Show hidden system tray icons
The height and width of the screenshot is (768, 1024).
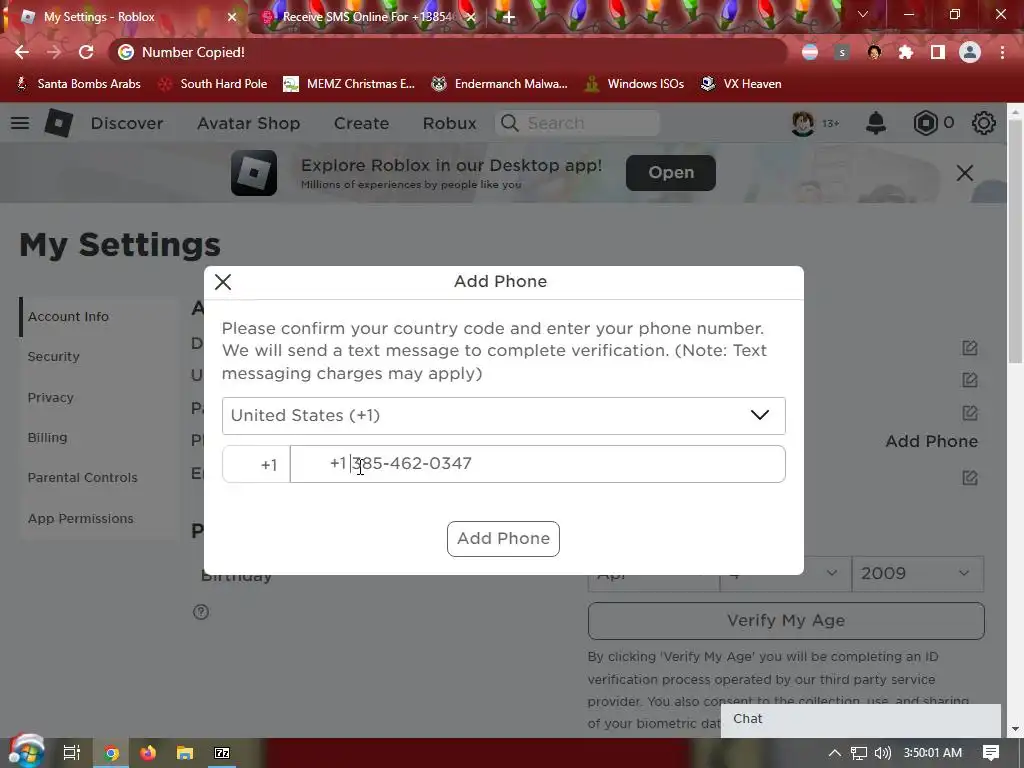pos(835,753)
